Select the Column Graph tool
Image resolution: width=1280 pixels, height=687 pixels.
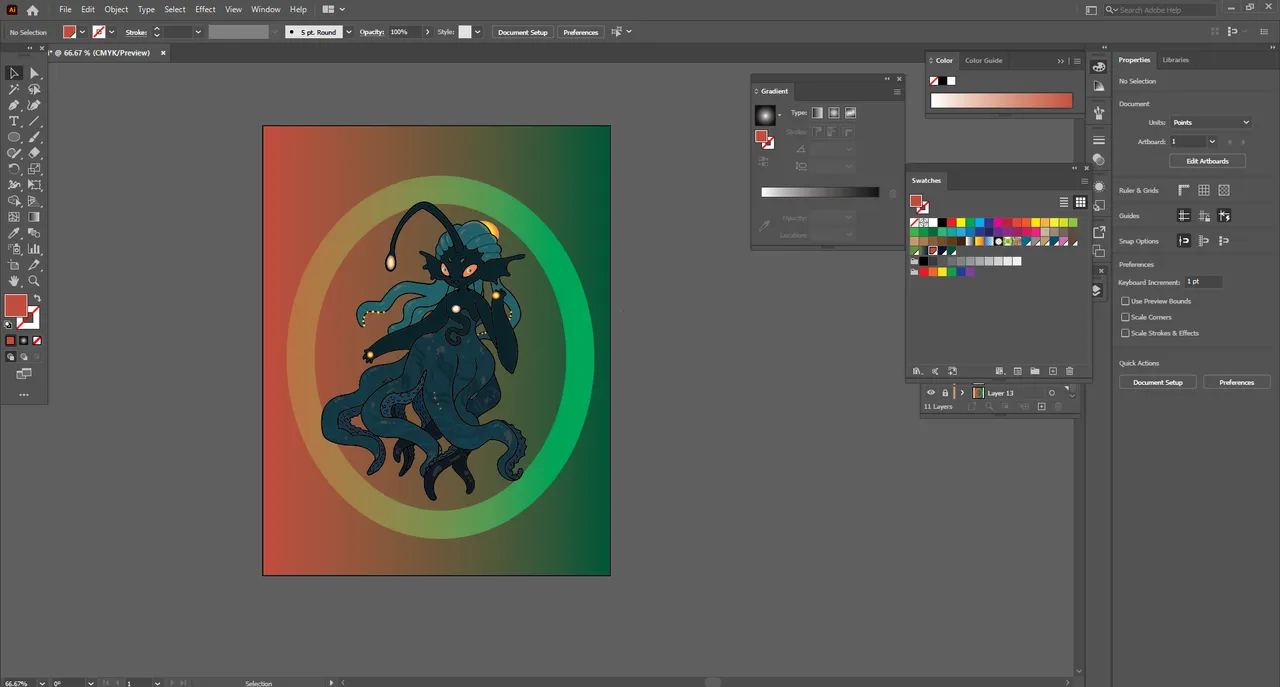(x=34, y=249)
